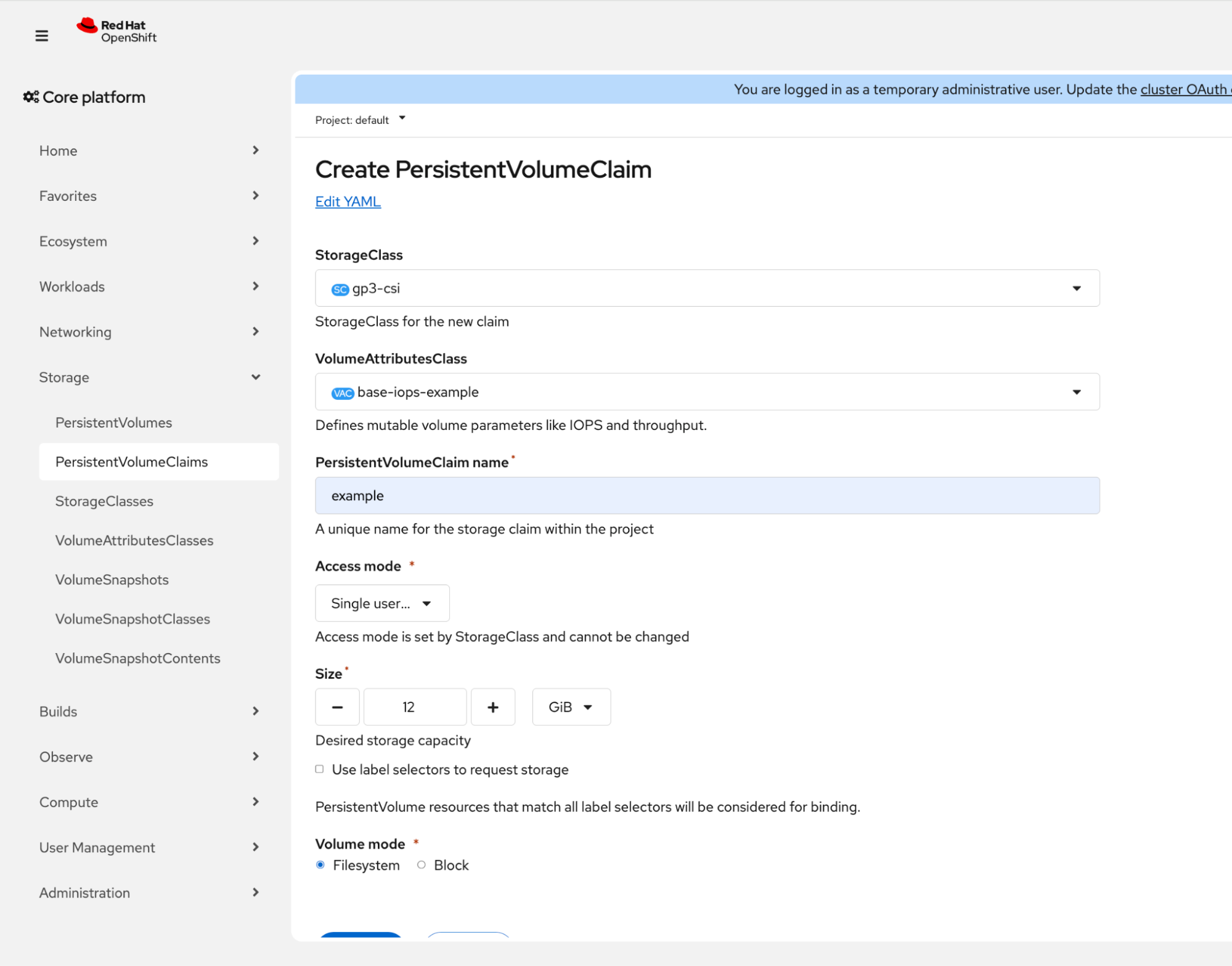The height and width of the screenshot is (966, 1232).
Task: Click the plus button to increase size
Action: coord(492,707)
